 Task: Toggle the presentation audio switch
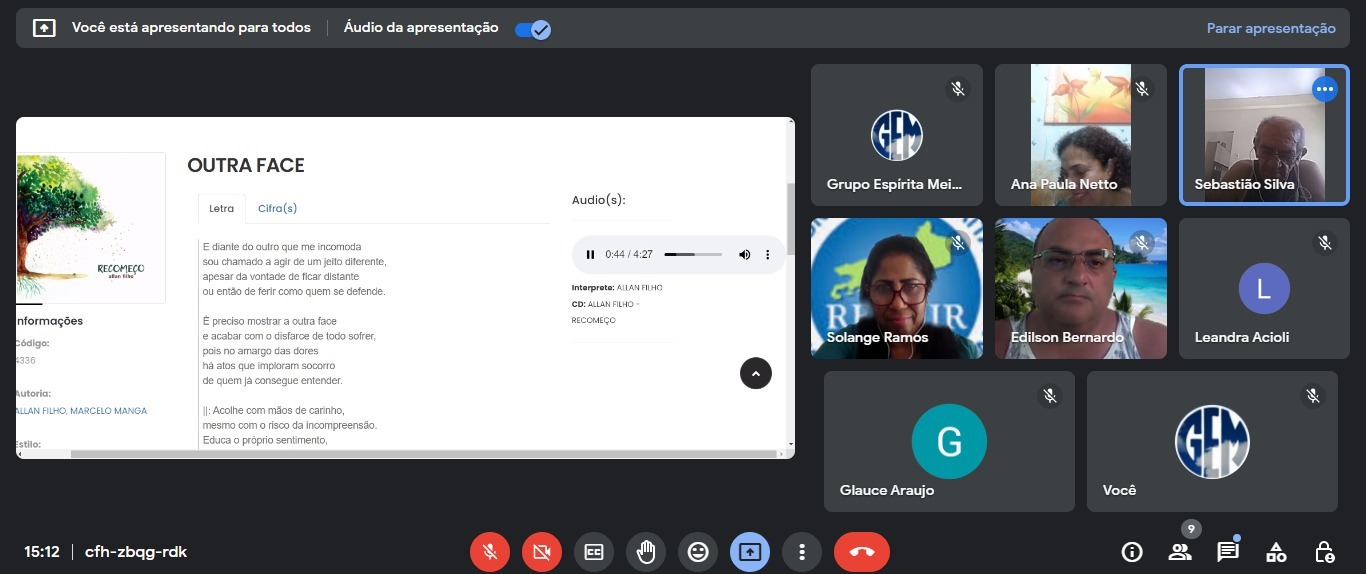point(532,29)
